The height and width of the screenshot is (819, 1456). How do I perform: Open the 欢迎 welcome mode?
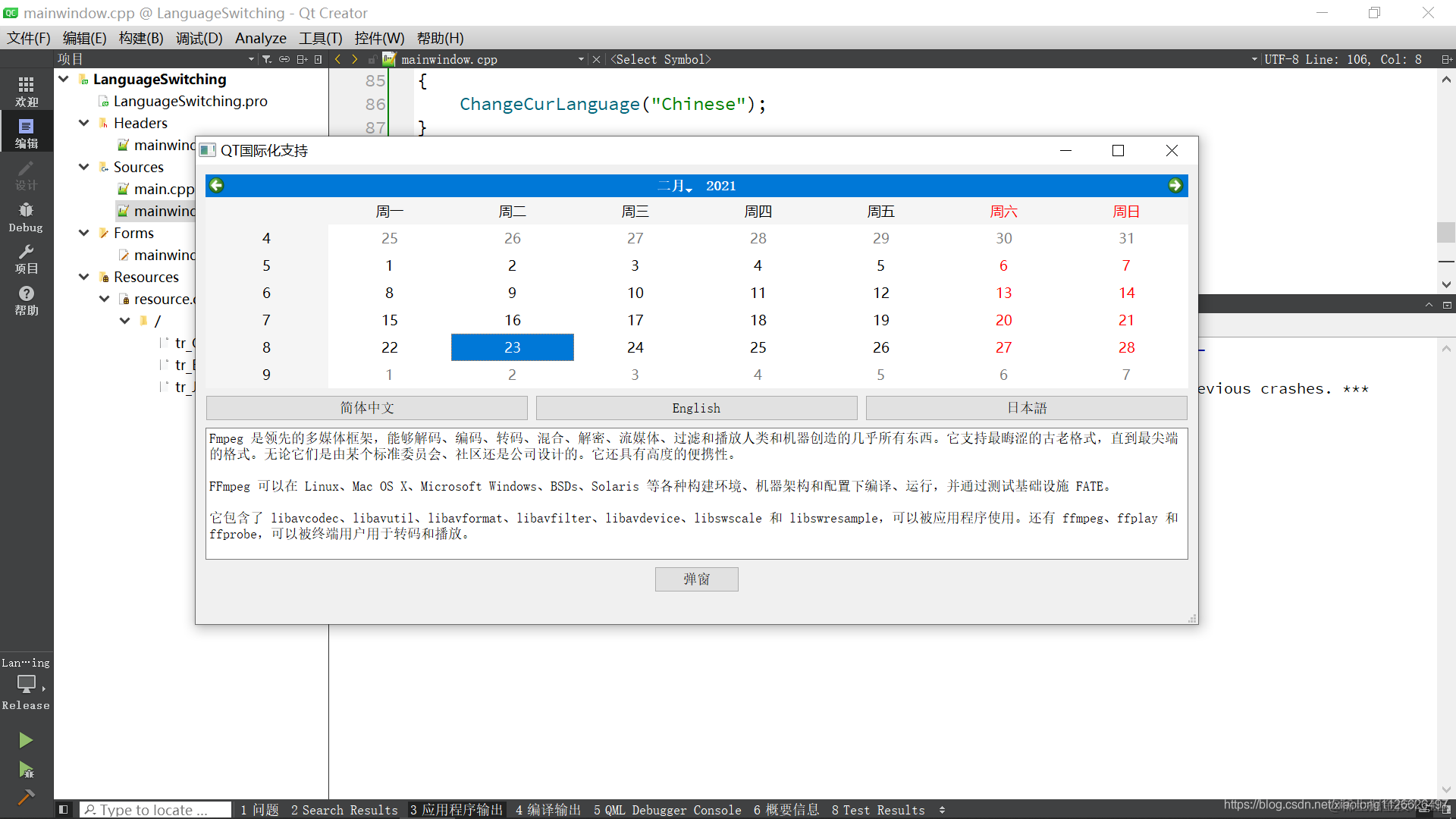pos(27,90)
